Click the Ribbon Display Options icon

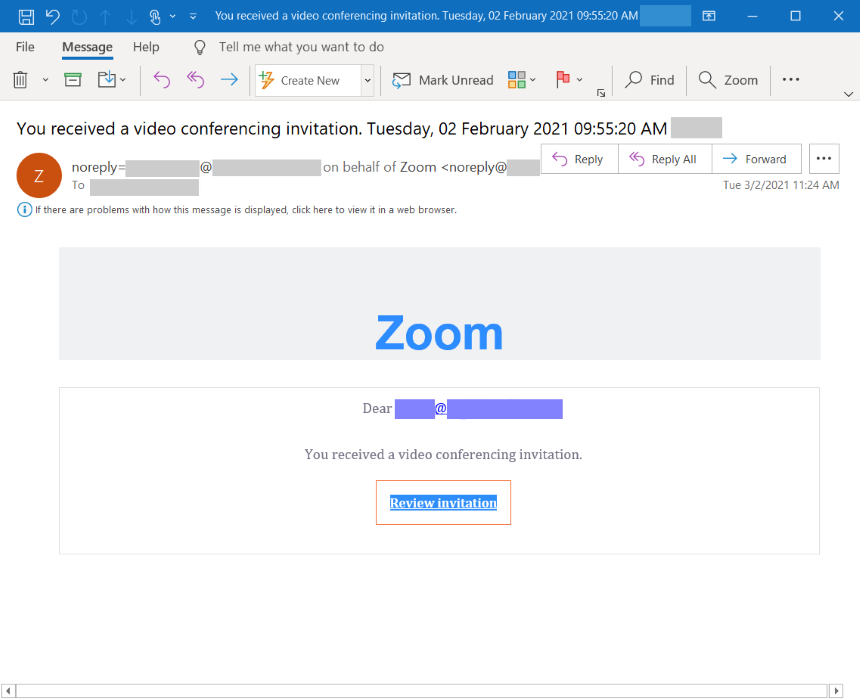coord(709,16)
